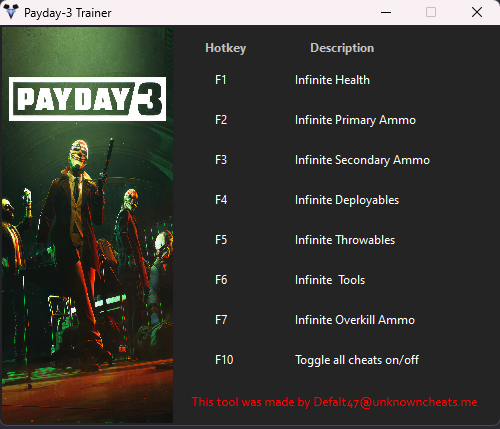Click Infinite Overkill Ammo text
500x429 pixels.
(355, 320)
